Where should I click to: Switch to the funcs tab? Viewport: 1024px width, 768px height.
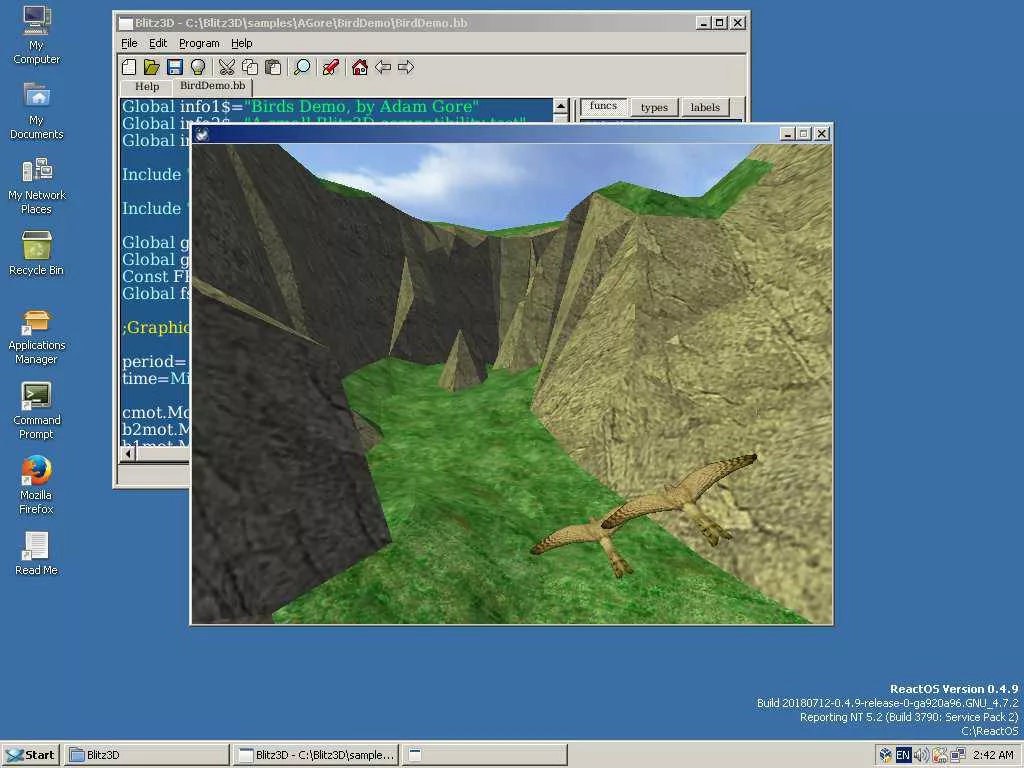click(x=603, y=106)
